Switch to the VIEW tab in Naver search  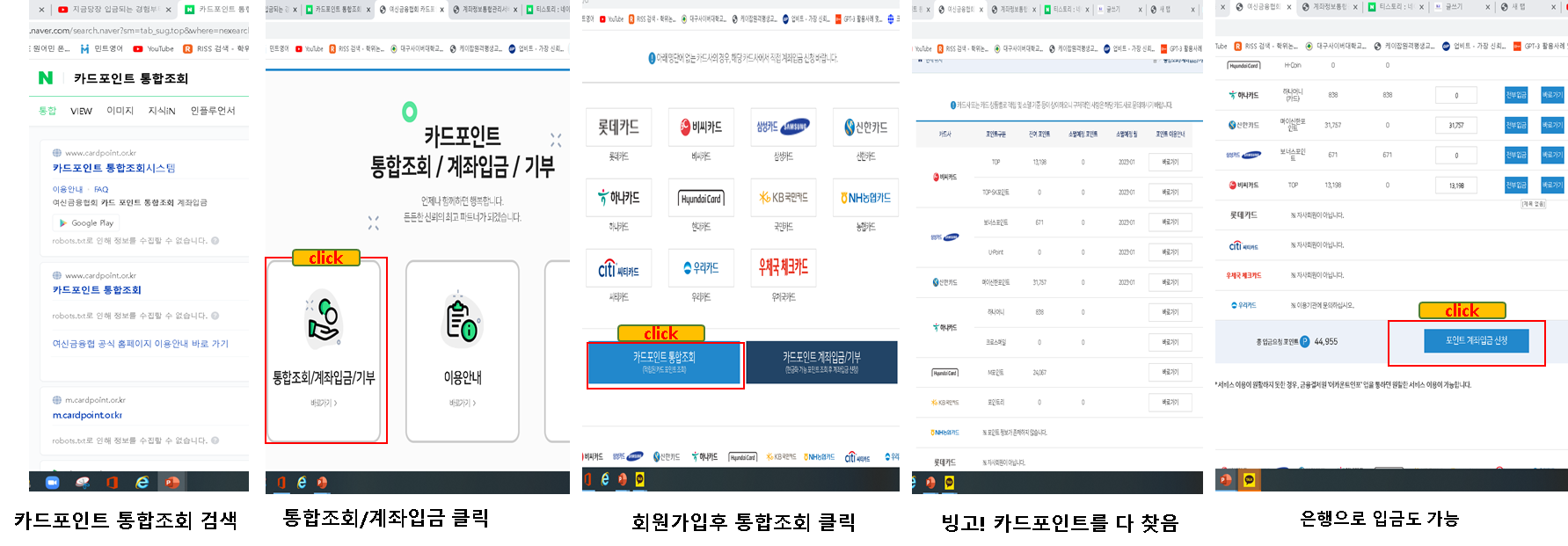tap(81, 111)
